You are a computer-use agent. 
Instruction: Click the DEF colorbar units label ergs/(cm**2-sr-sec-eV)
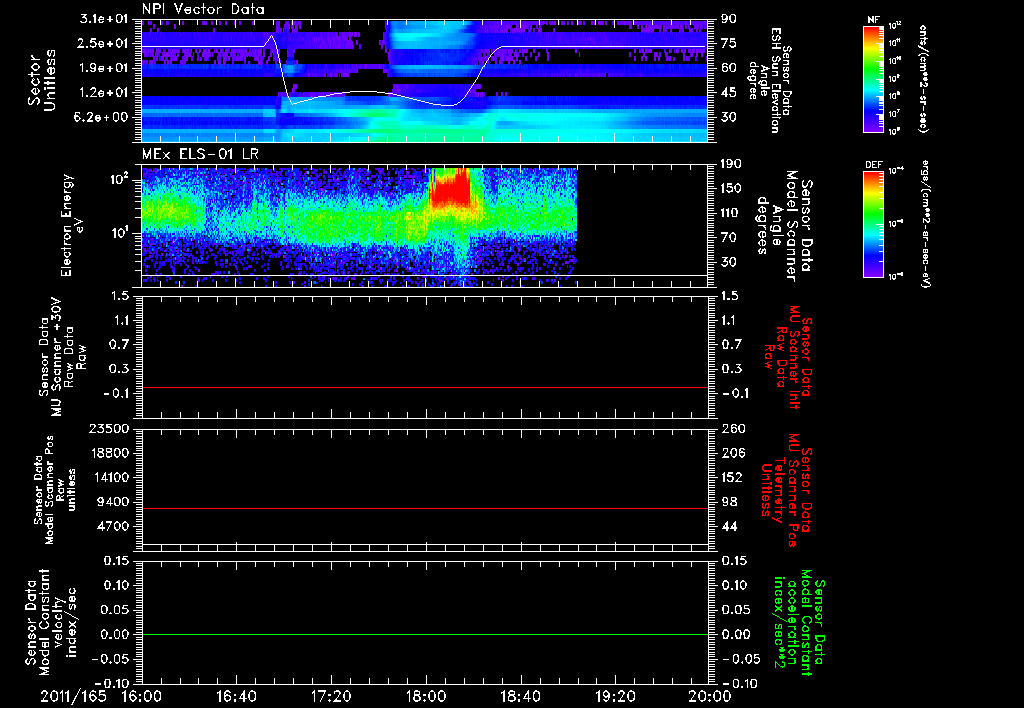coord(925,224)
